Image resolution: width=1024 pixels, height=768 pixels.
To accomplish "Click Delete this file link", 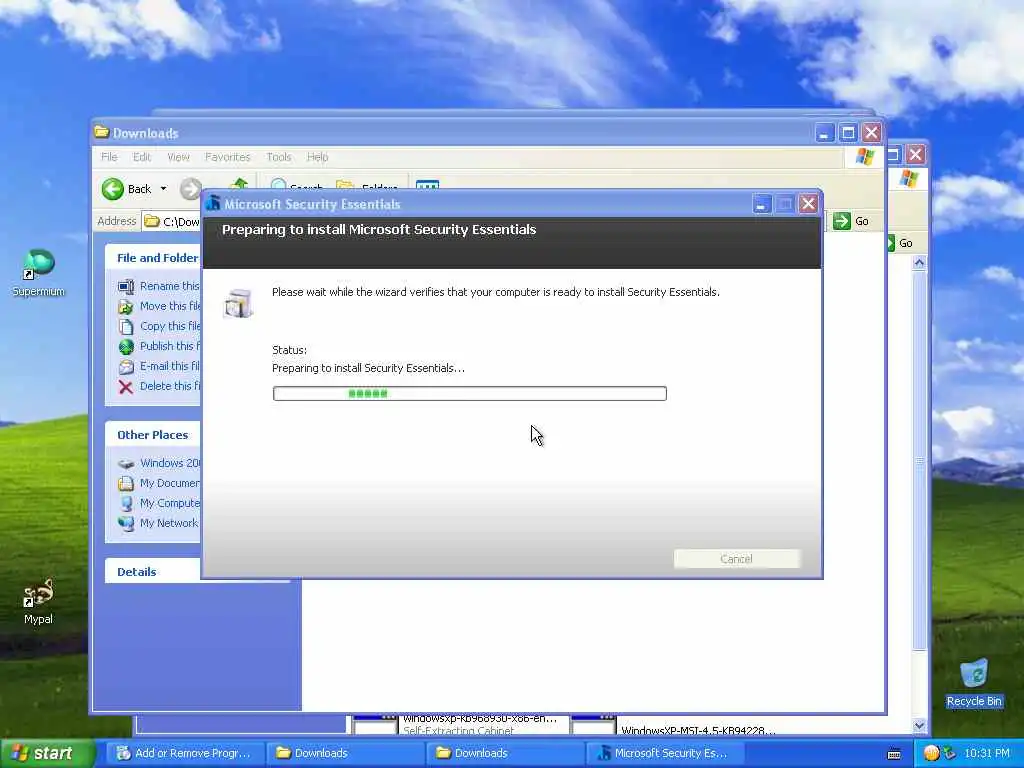I will click(170, 387).
